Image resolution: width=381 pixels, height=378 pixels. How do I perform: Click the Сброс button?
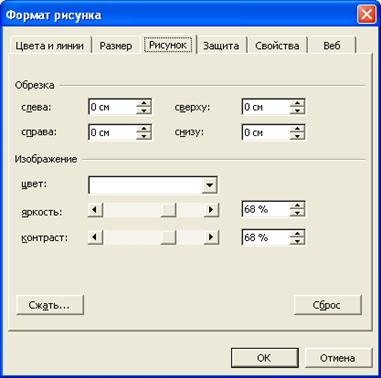pos(327,305)
